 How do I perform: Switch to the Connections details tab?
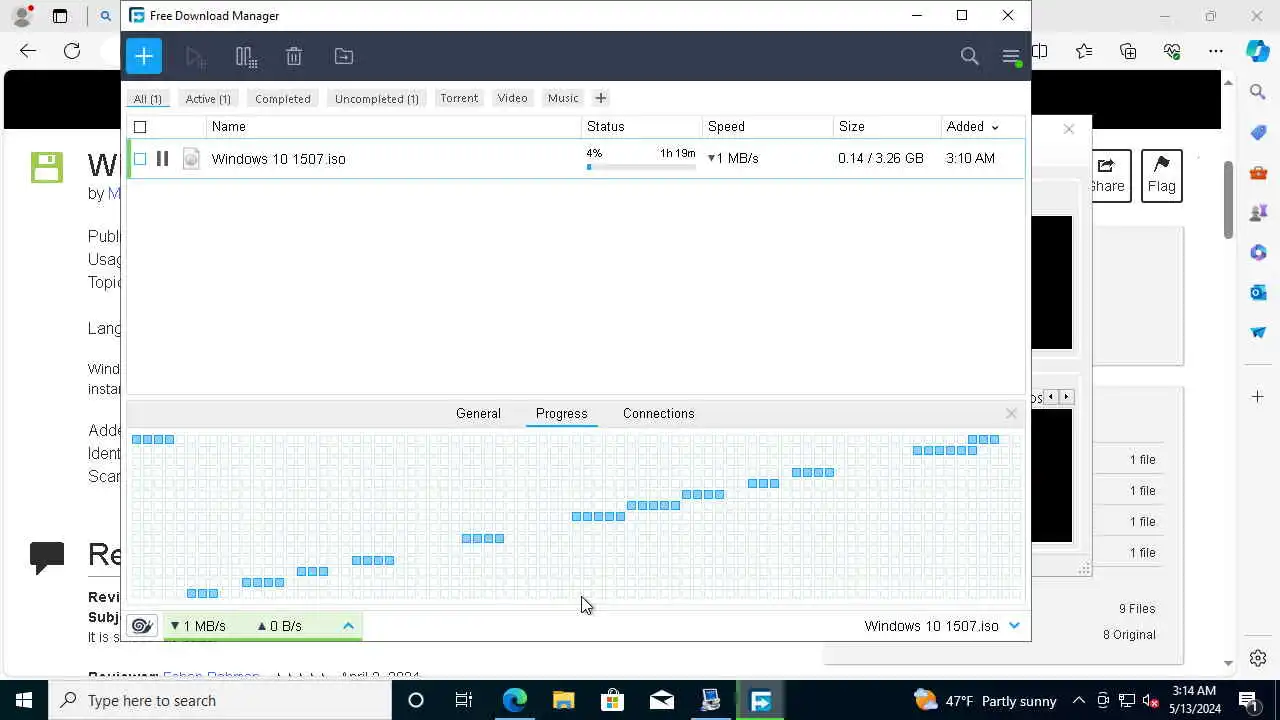click(x=658, y=413)
